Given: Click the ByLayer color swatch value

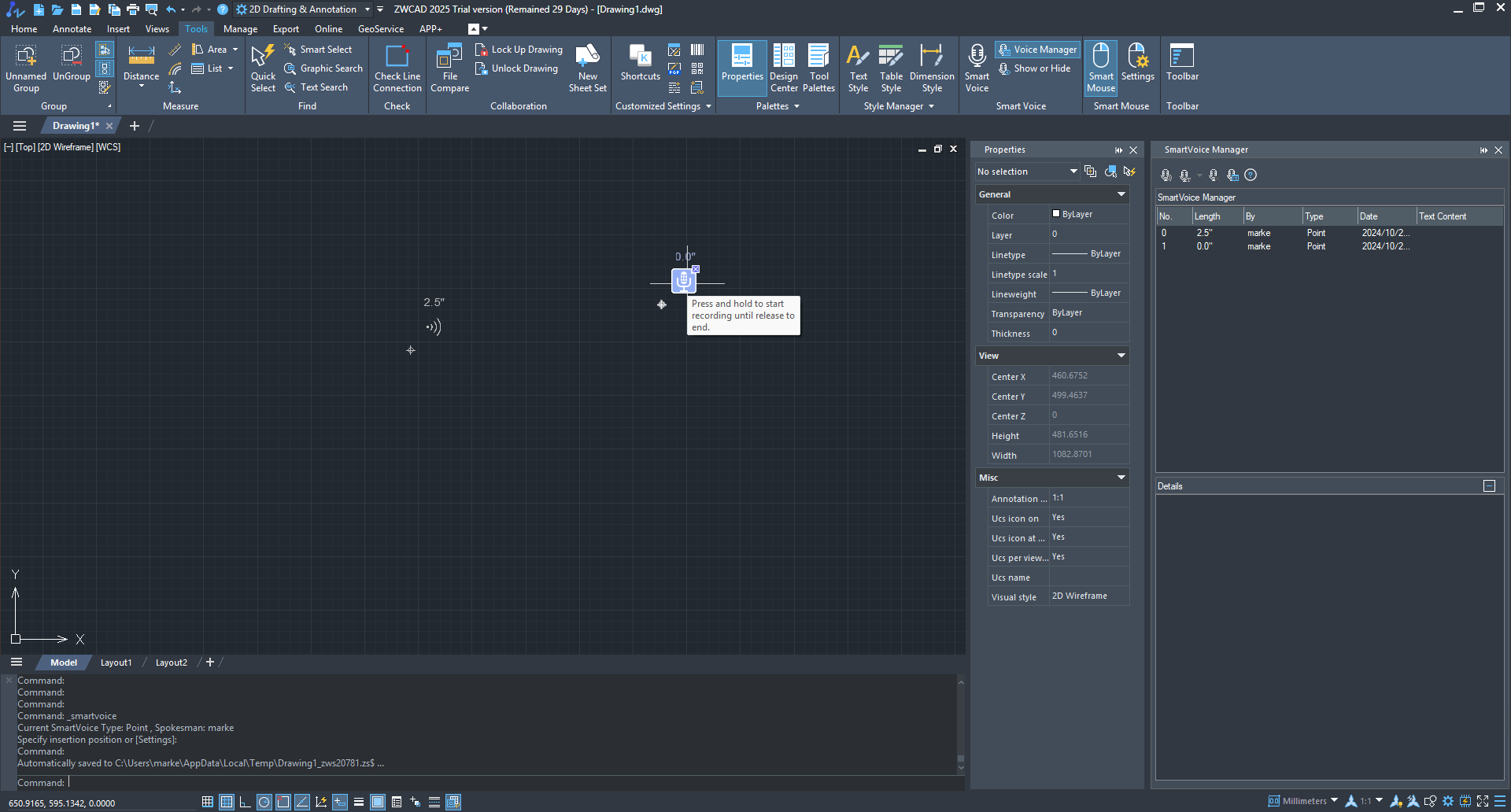Looking at the screenshot, I should pyautogui.click(x=1089, y=214).
